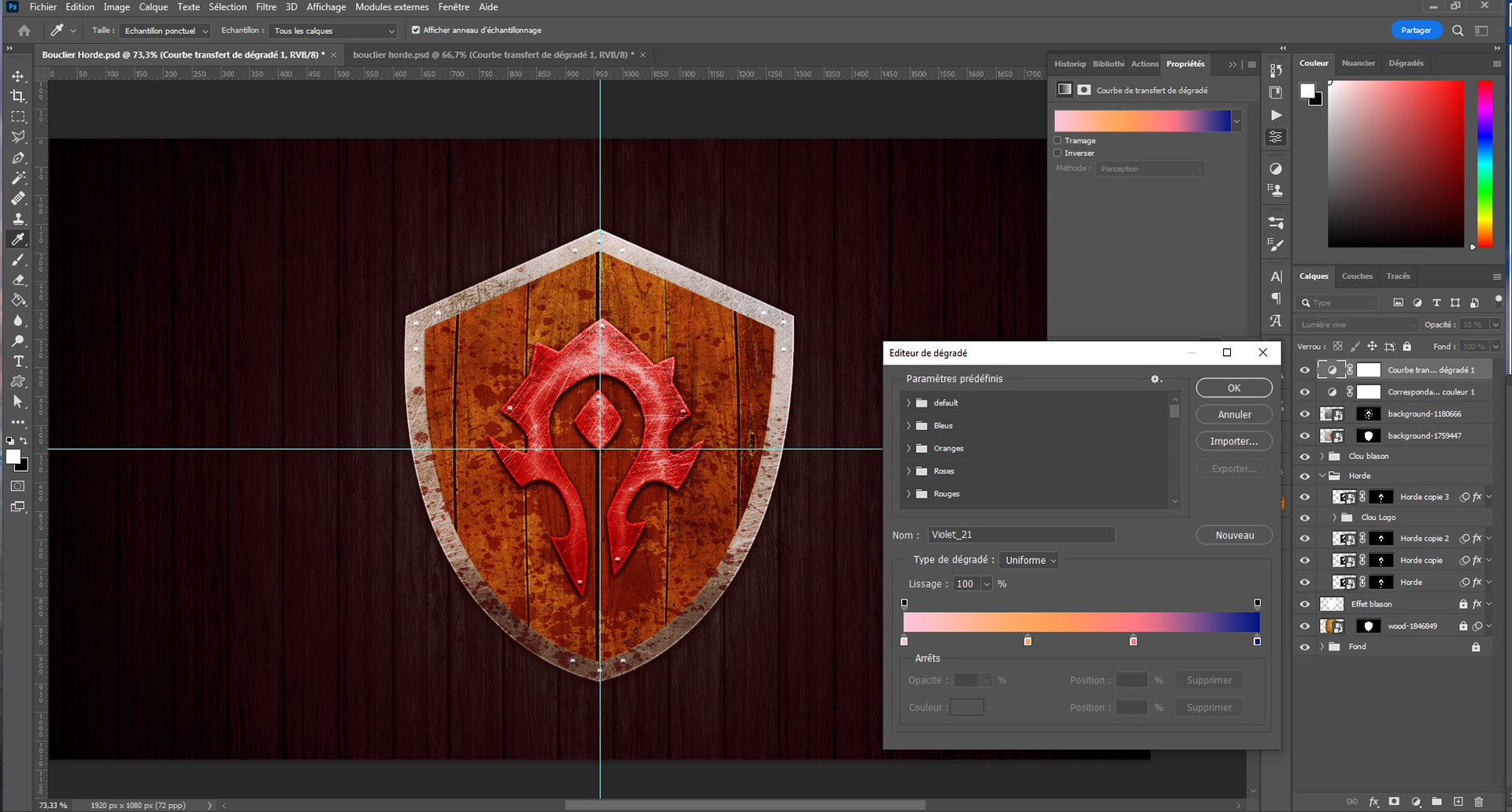Create a new layer with plus icon

coord(1458,802)
